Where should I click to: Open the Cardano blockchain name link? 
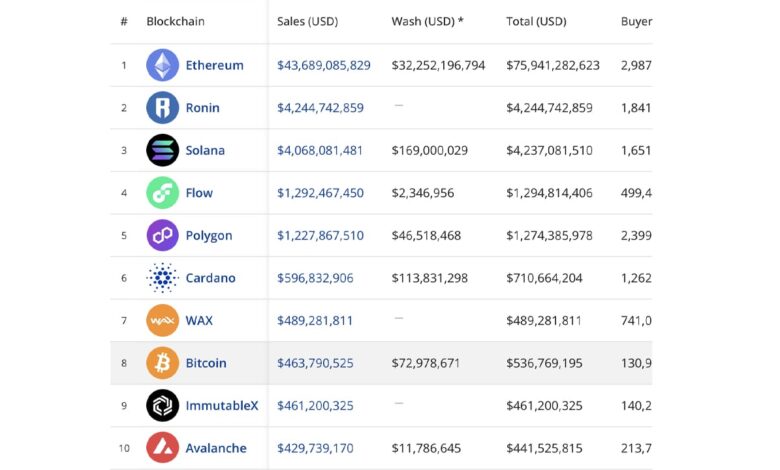click(210, 278)
